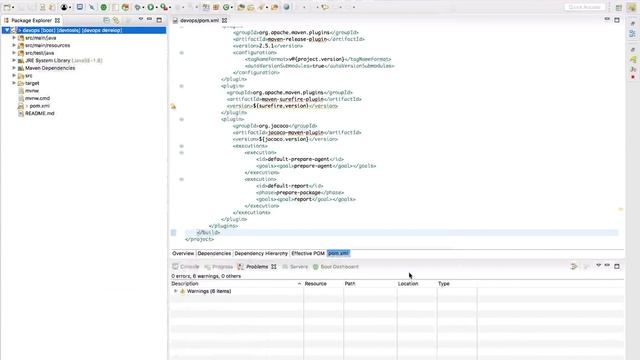Image resolution: width=640 pixels, height=360 pixels.
Task: Select the pom.xml source tab
Action: click(338, 253)
